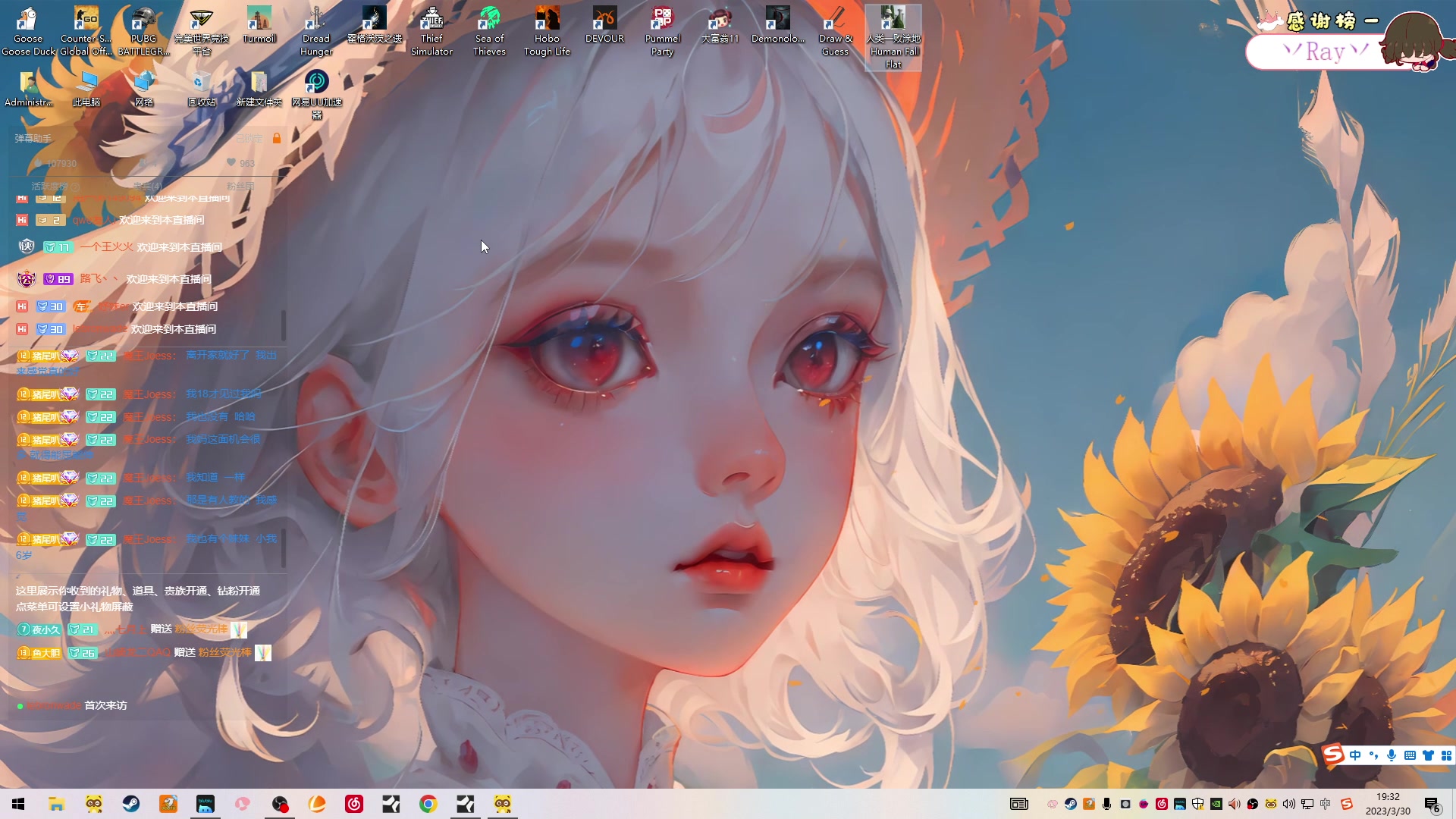Open the bilibili live app in taskbar
This screenshot has width=1456, height=819.
click(206, 804)
